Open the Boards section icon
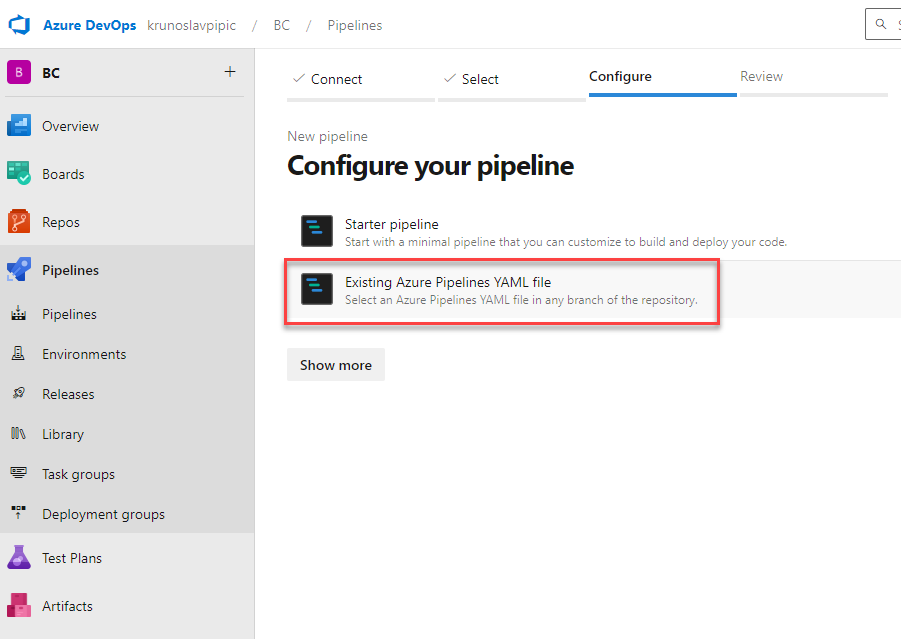Screen dimensions: 901x639 click(x=19, y=174)
